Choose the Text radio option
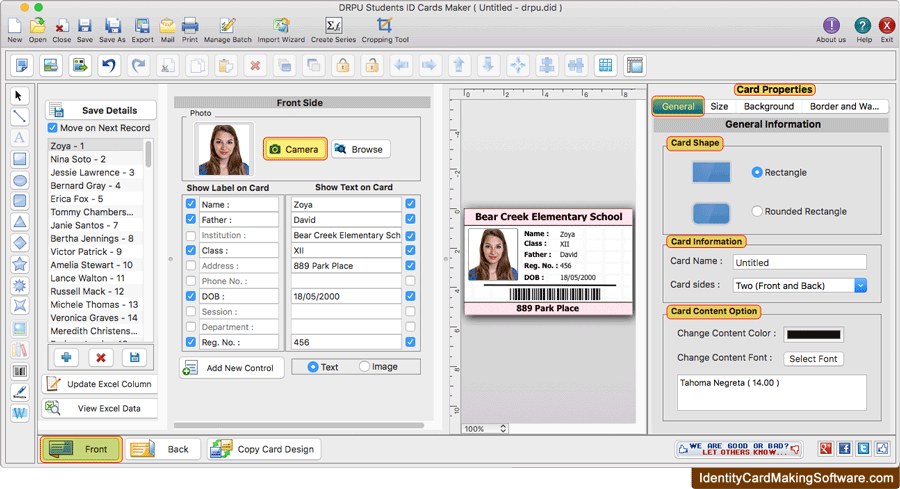 click(313, 367)
